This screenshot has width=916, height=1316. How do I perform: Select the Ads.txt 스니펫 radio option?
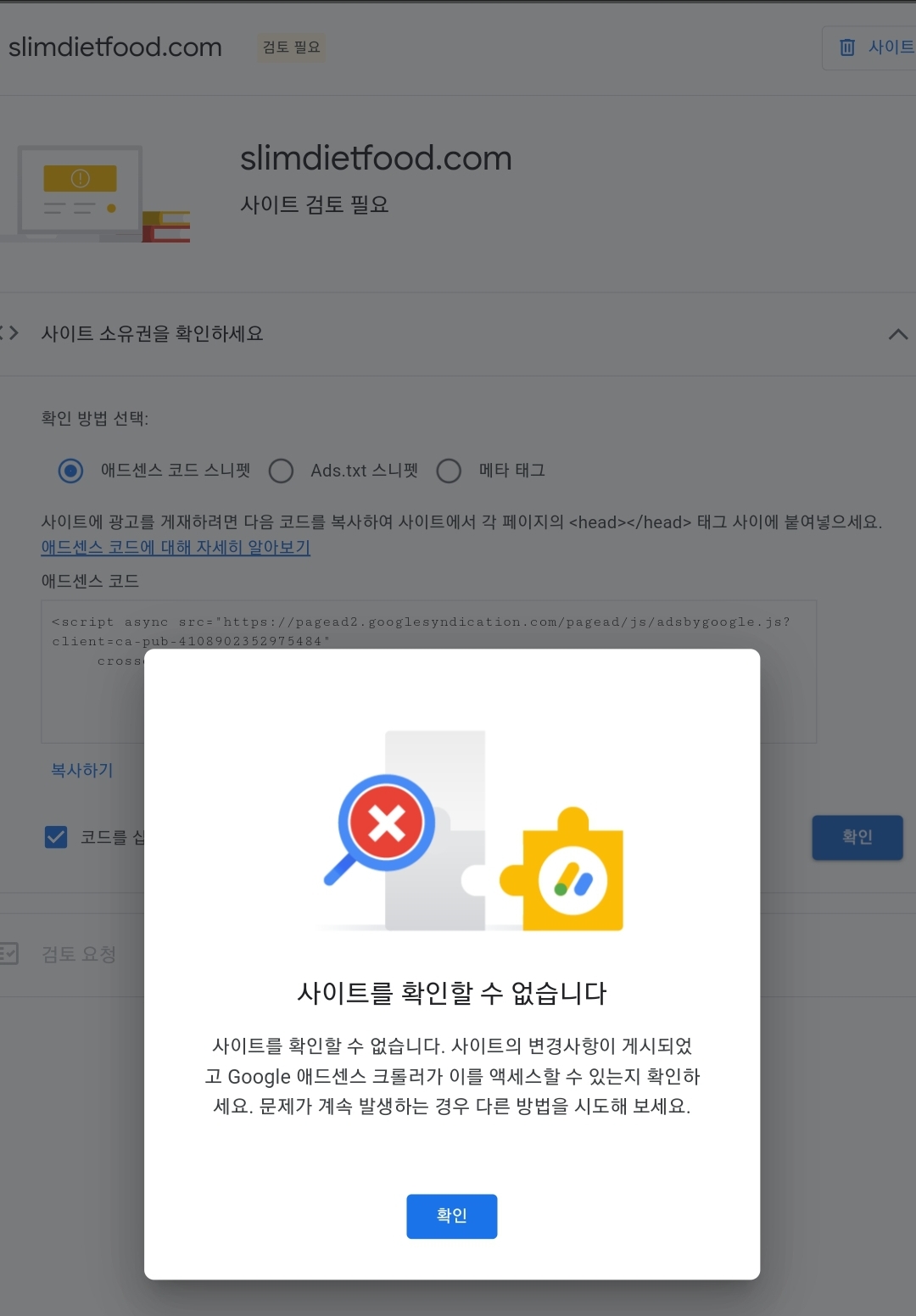(281, 471)
